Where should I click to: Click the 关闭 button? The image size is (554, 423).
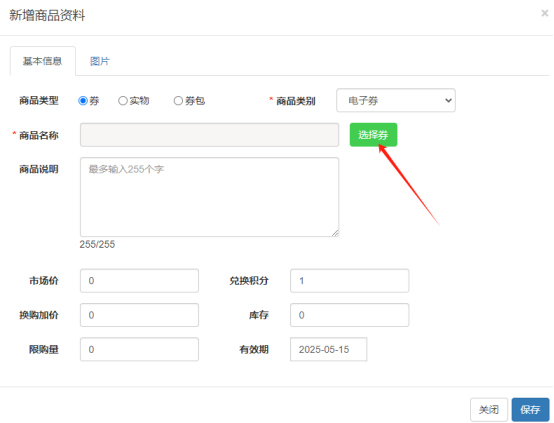(489, 410)
